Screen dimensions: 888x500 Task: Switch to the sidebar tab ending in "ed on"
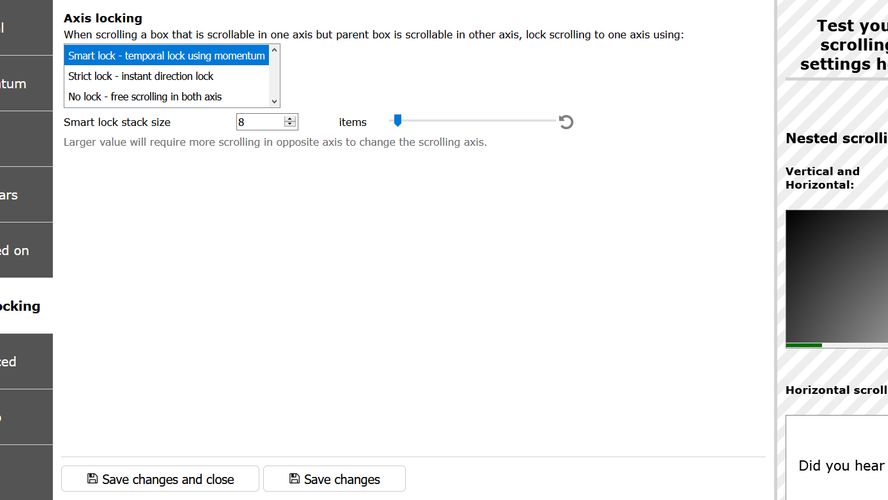[x=26, y=251]
